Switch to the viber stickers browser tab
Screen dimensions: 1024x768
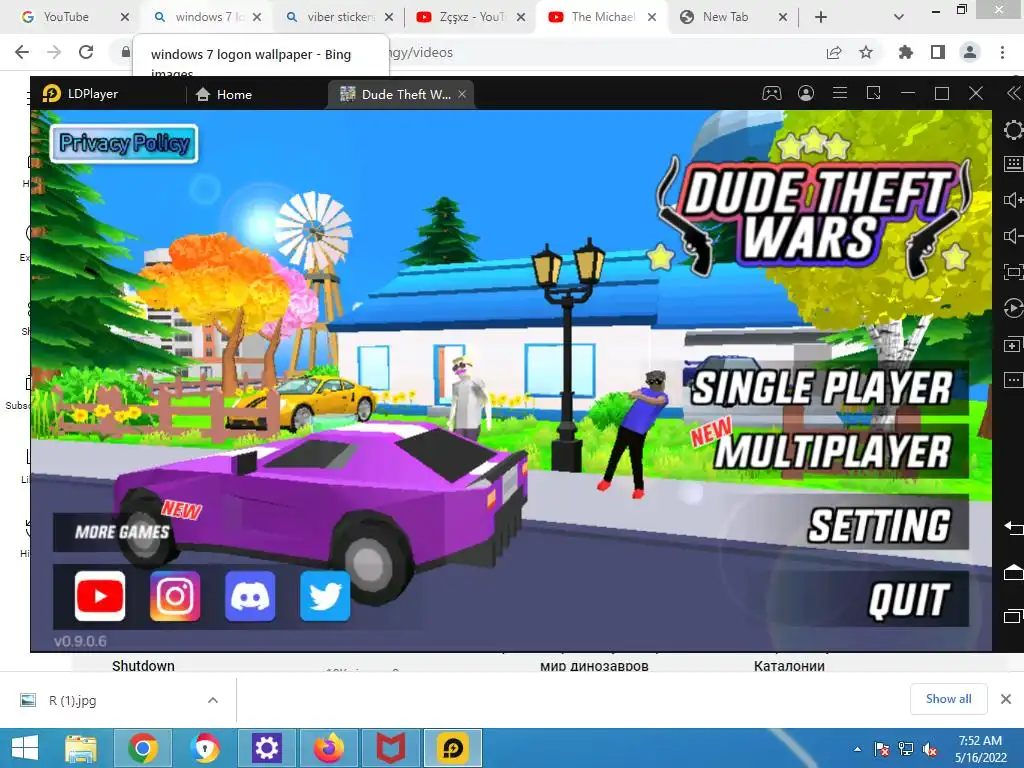340,17
